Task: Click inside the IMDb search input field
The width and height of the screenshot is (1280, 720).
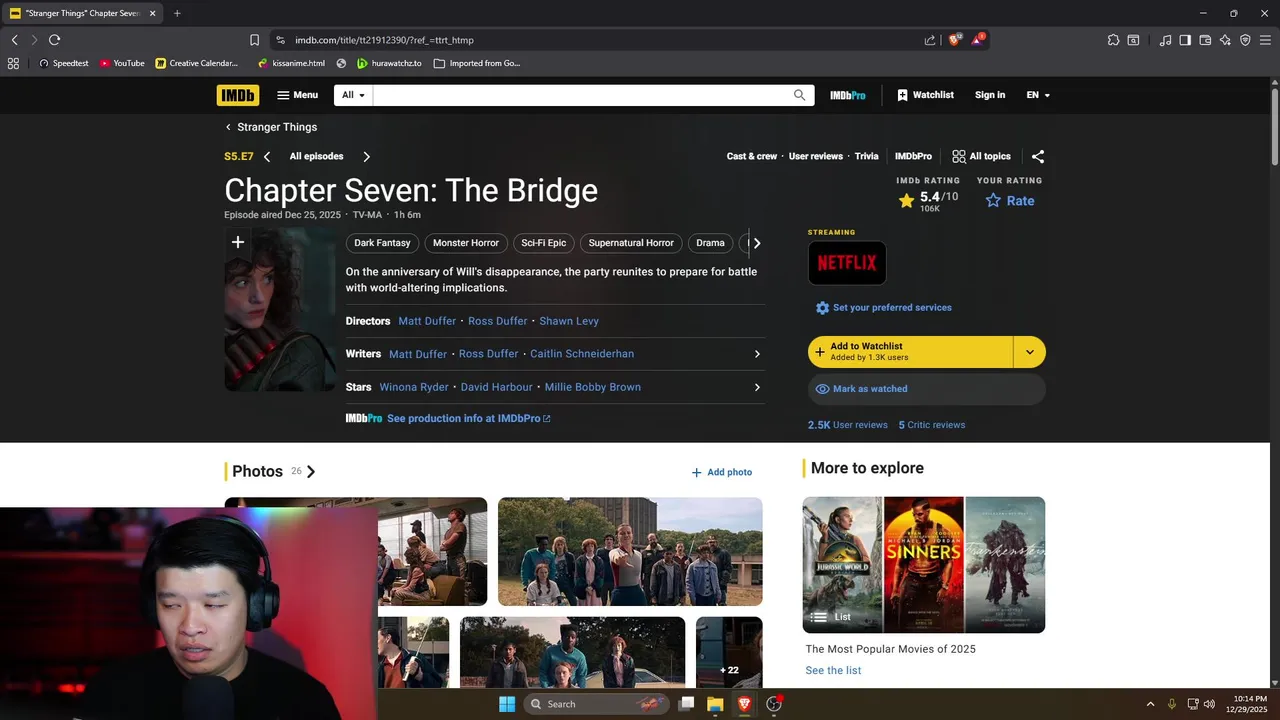Action: point(582,95)
